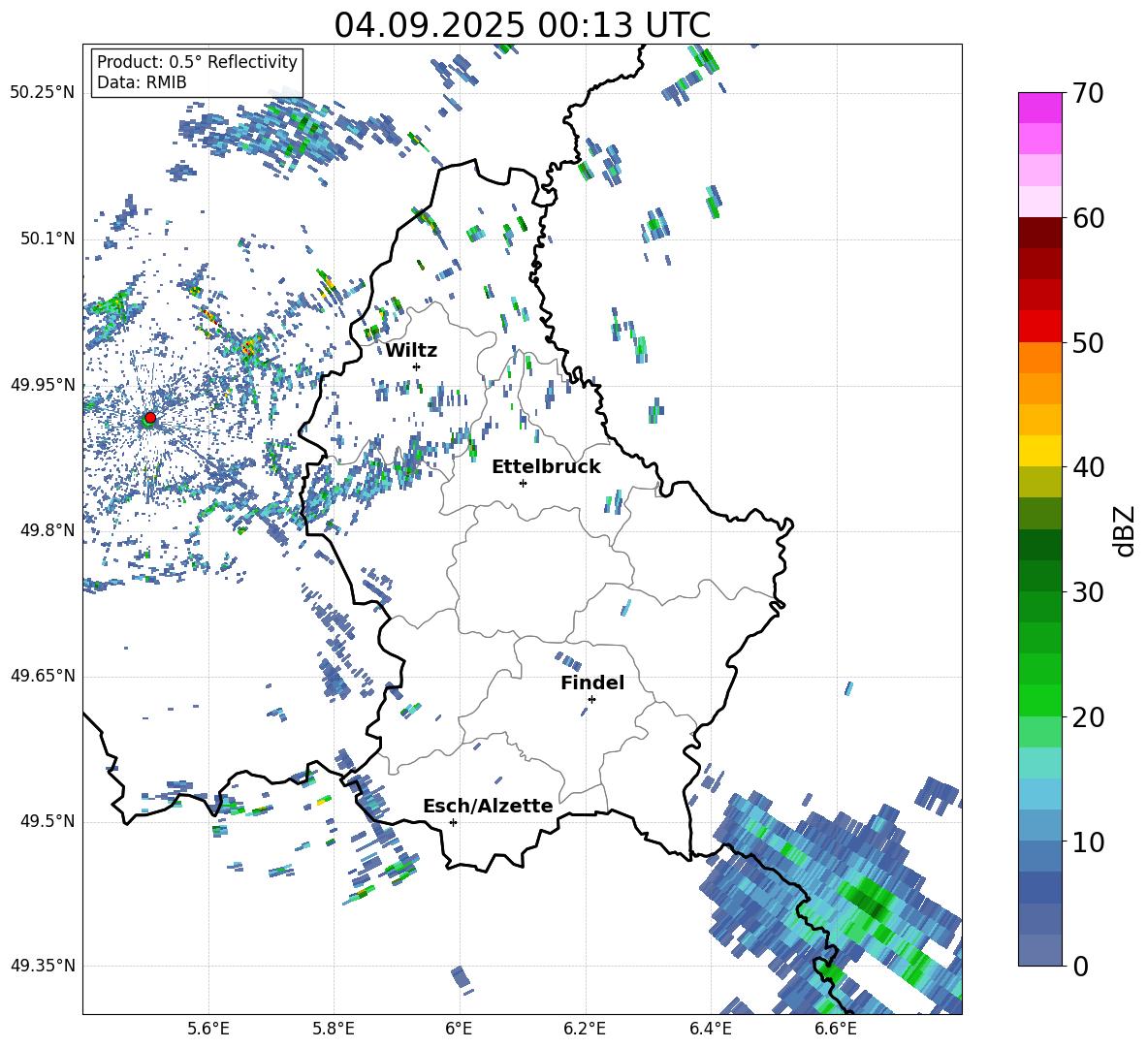
Task: Click the 60 value on colorbar
Action: tap(1088, 218)
